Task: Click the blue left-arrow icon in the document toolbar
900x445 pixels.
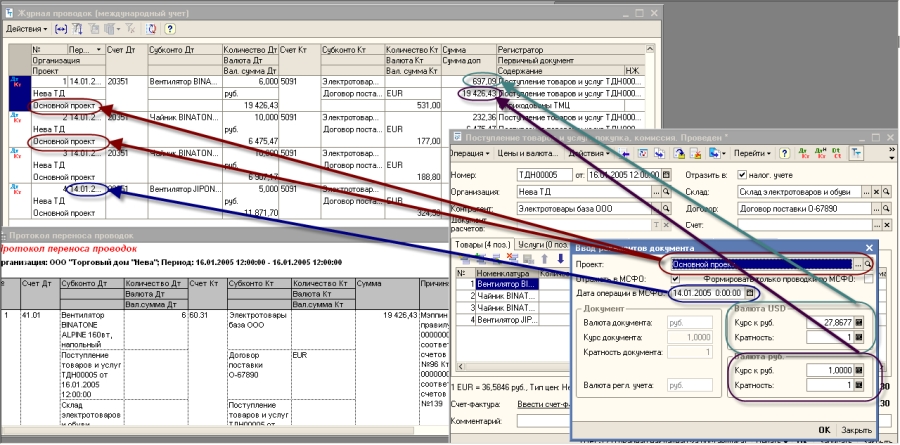Action: coord(624,153)
